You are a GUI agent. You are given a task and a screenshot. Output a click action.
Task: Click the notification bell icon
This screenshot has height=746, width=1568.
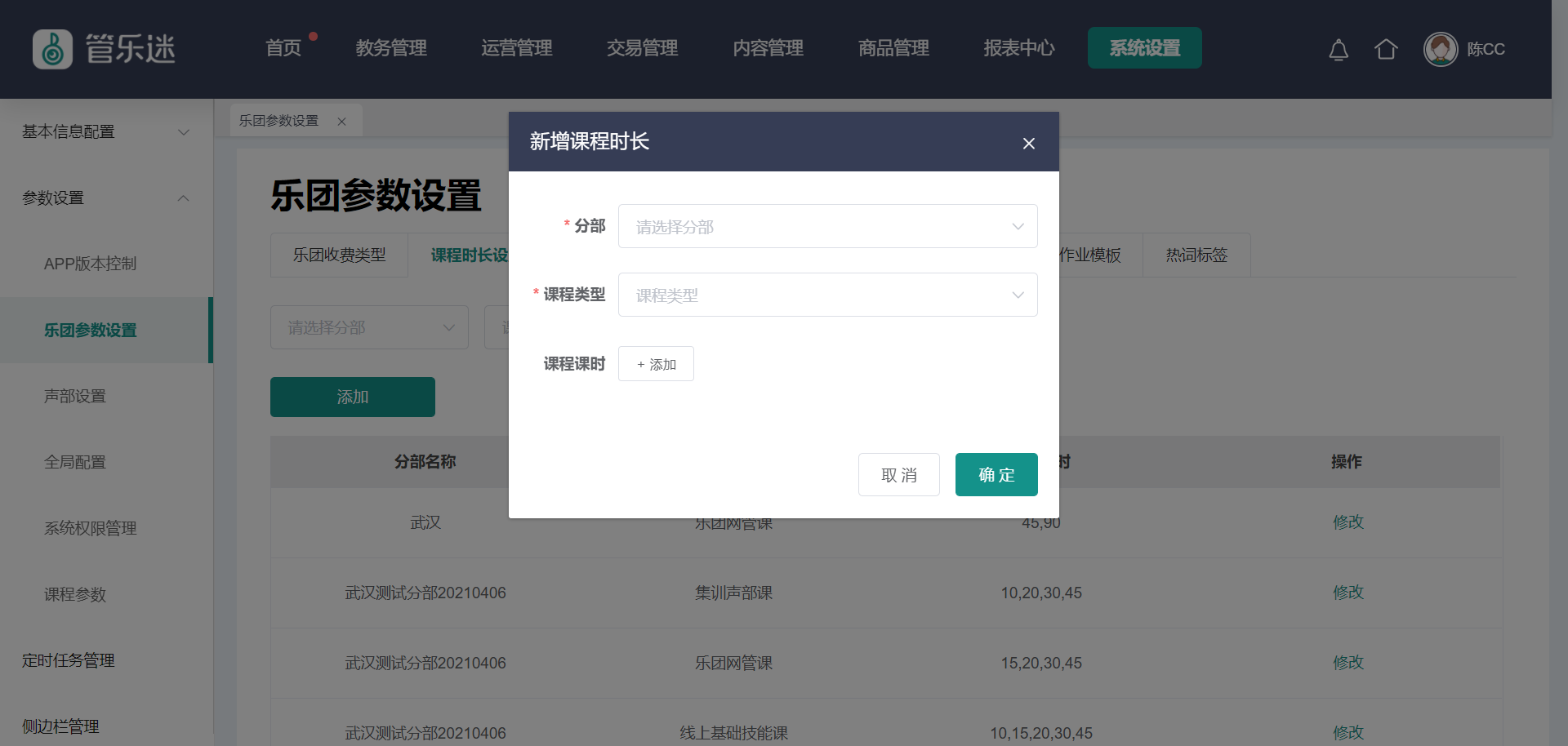pyautogui.click(x=1338, y=50)
